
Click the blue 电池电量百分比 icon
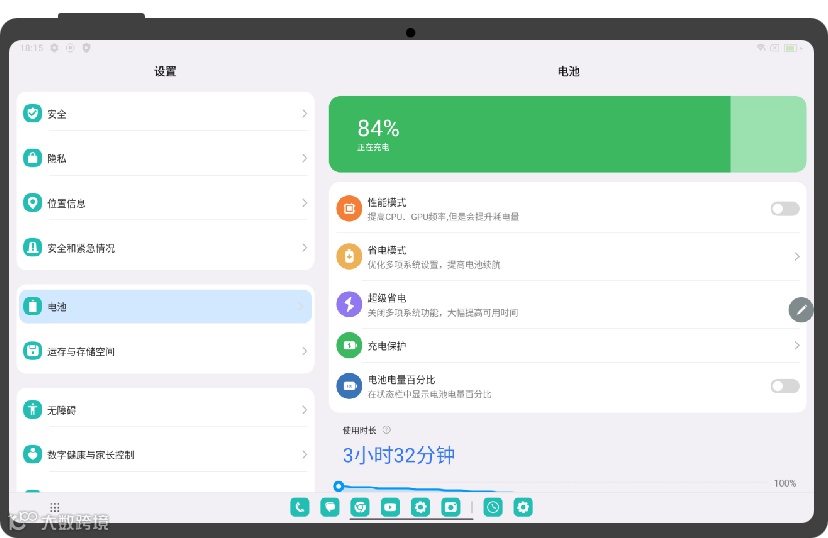(349, 386)
